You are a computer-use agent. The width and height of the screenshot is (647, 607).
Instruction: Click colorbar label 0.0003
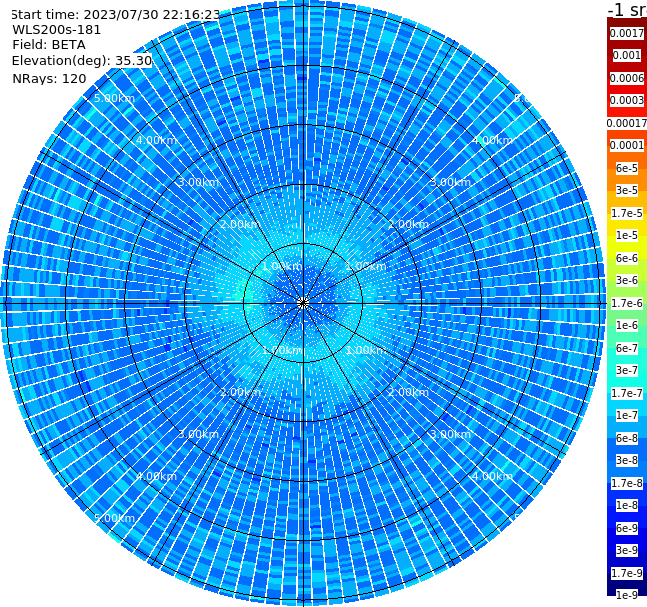pos(627,100)
